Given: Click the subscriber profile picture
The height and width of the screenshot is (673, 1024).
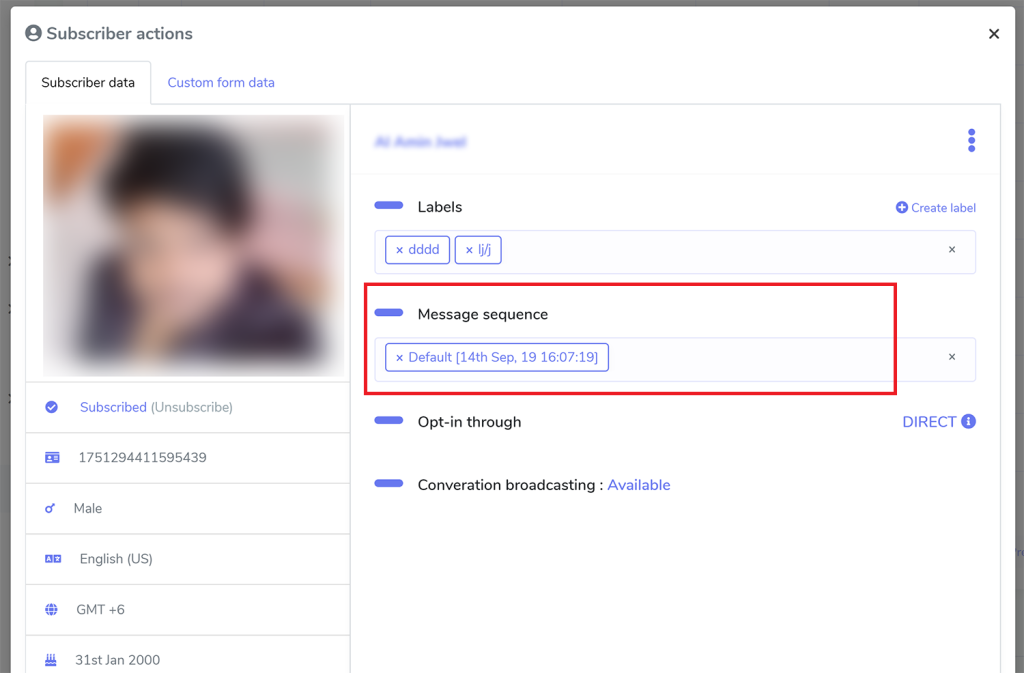Looking at the screenshot, I should coord(193,245).
